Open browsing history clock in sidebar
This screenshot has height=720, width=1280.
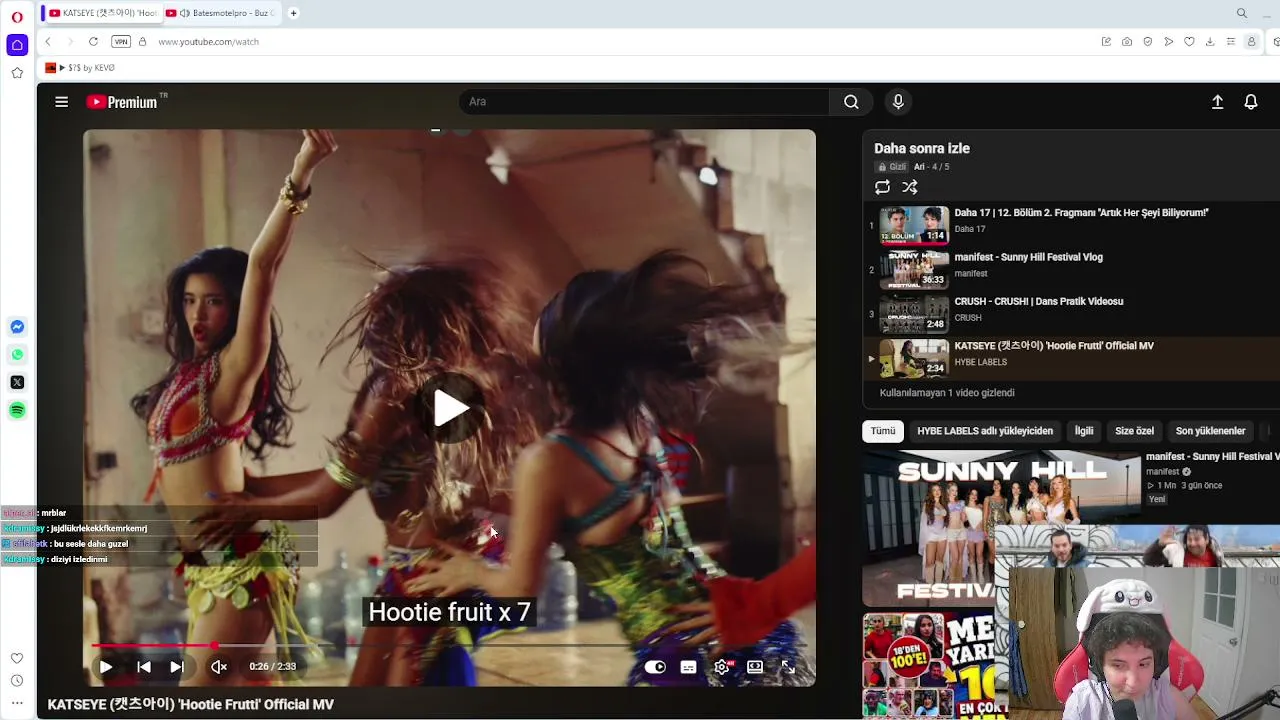[17, 681]
